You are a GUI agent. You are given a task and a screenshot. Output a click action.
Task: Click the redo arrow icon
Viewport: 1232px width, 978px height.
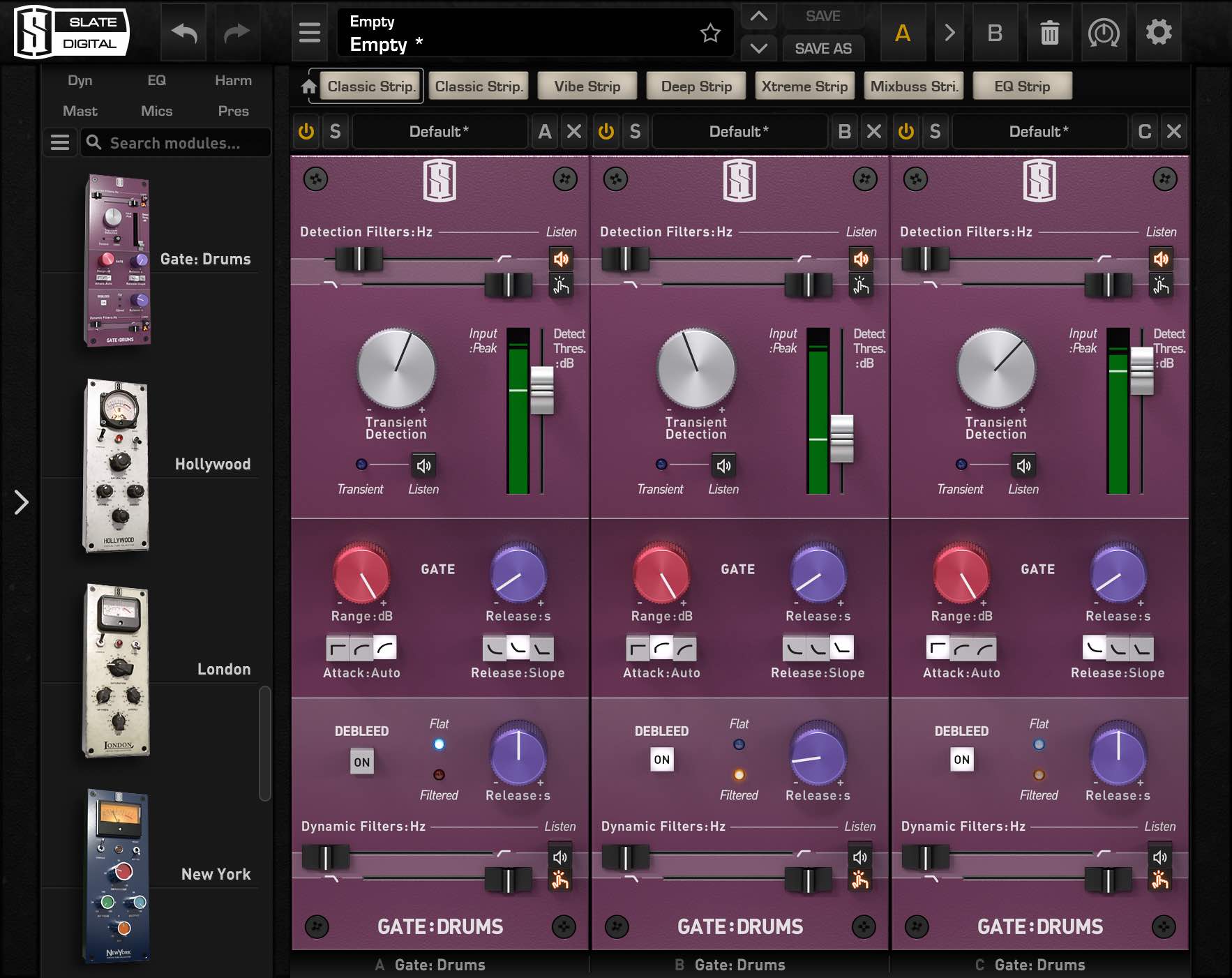click(x=237, y=33)
